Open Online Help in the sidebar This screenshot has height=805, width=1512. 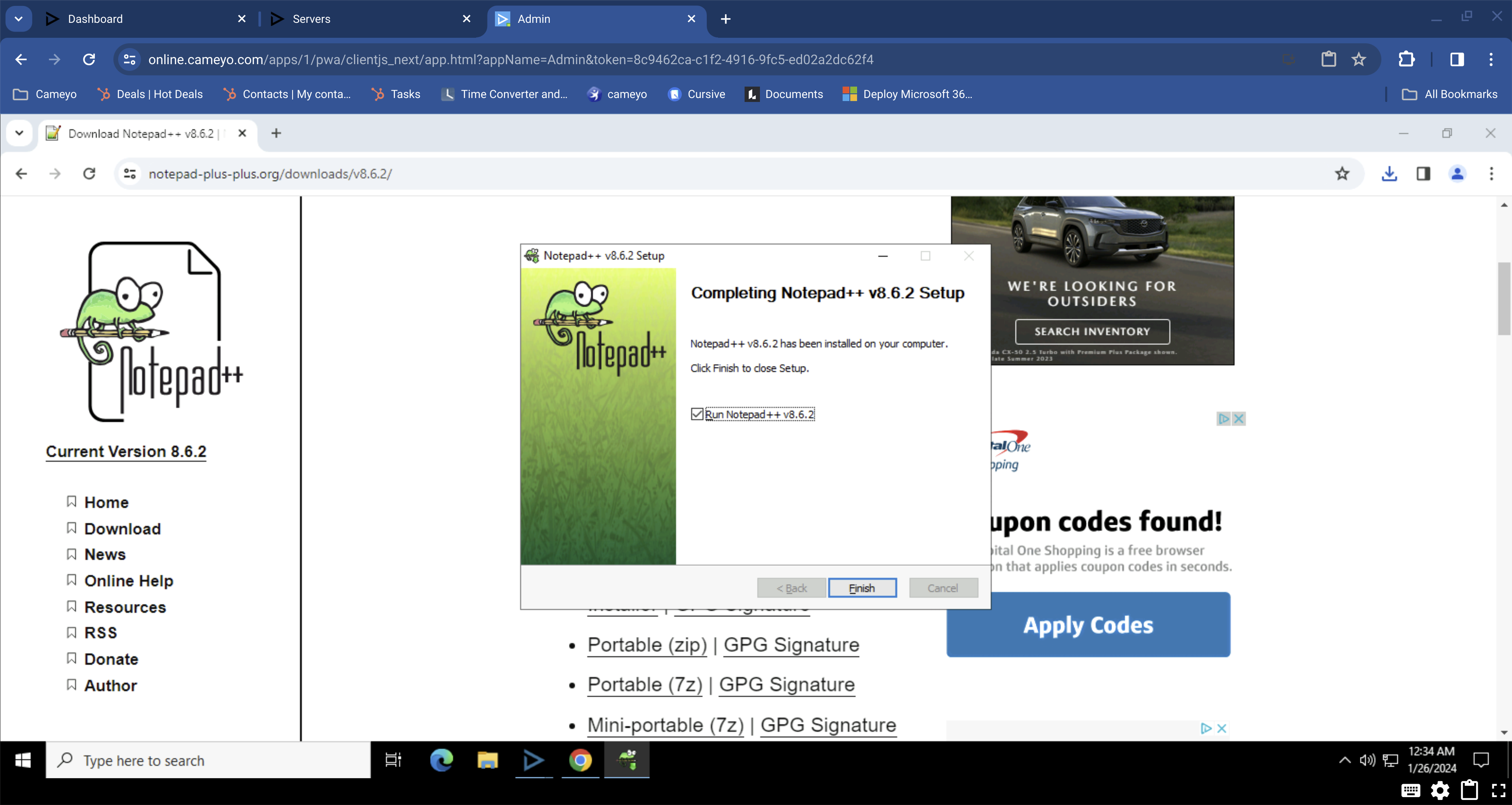click(x=129, y=581)
